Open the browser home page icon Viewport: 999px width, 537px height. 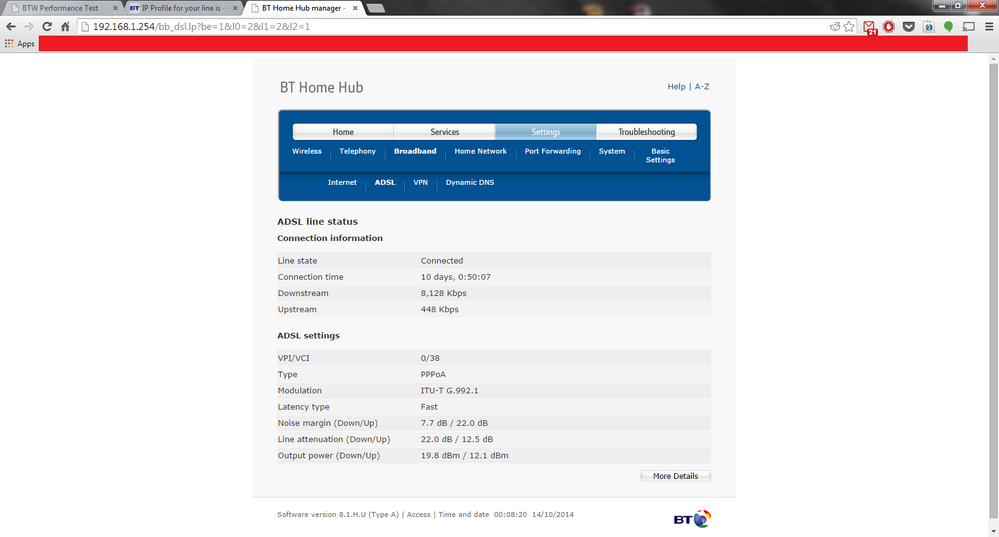pos(65,27)
